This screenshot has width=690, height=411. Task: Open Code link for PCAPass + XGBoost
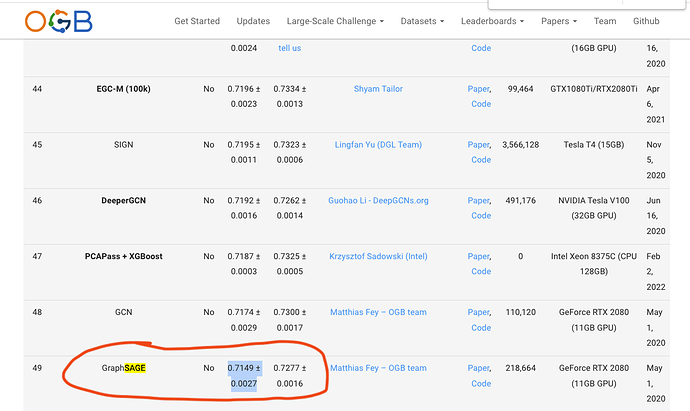click(481, 272)
